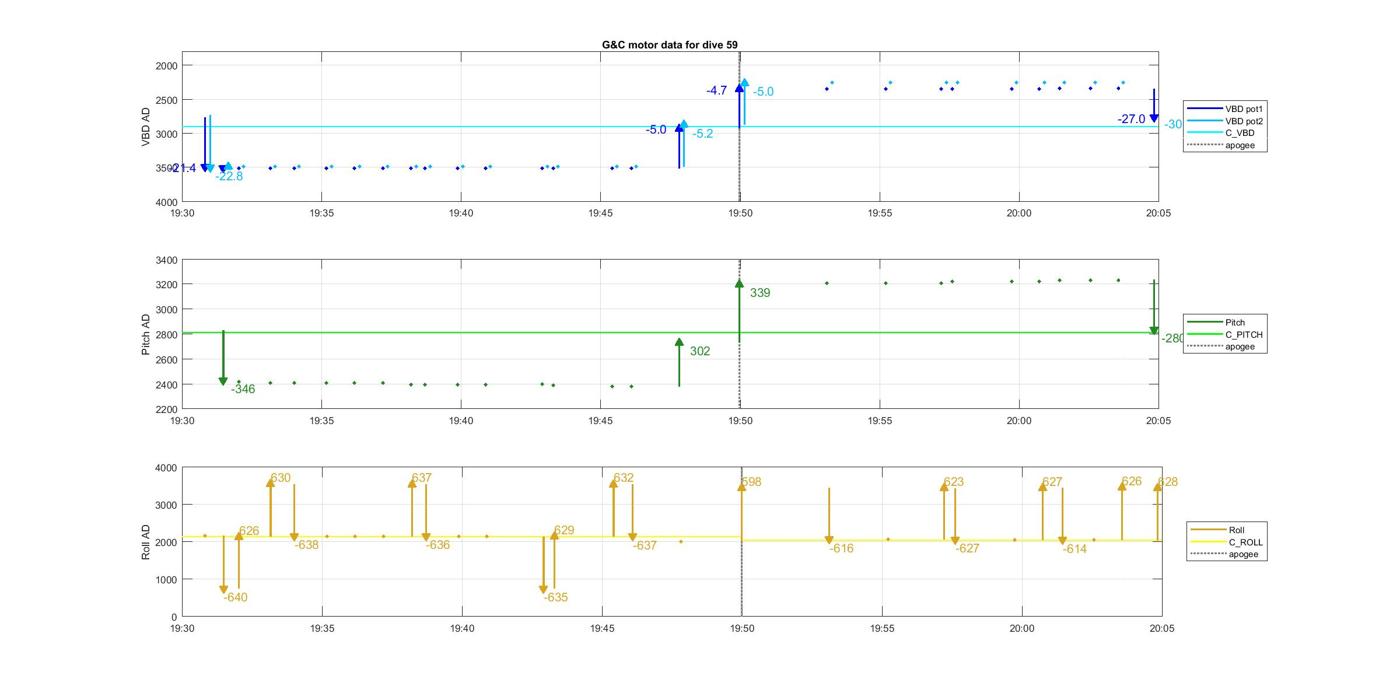The height and width of the screenshot is (693, 1400).
Task: Click the -22.8 VBD data label
Action: tap(229, 177)
